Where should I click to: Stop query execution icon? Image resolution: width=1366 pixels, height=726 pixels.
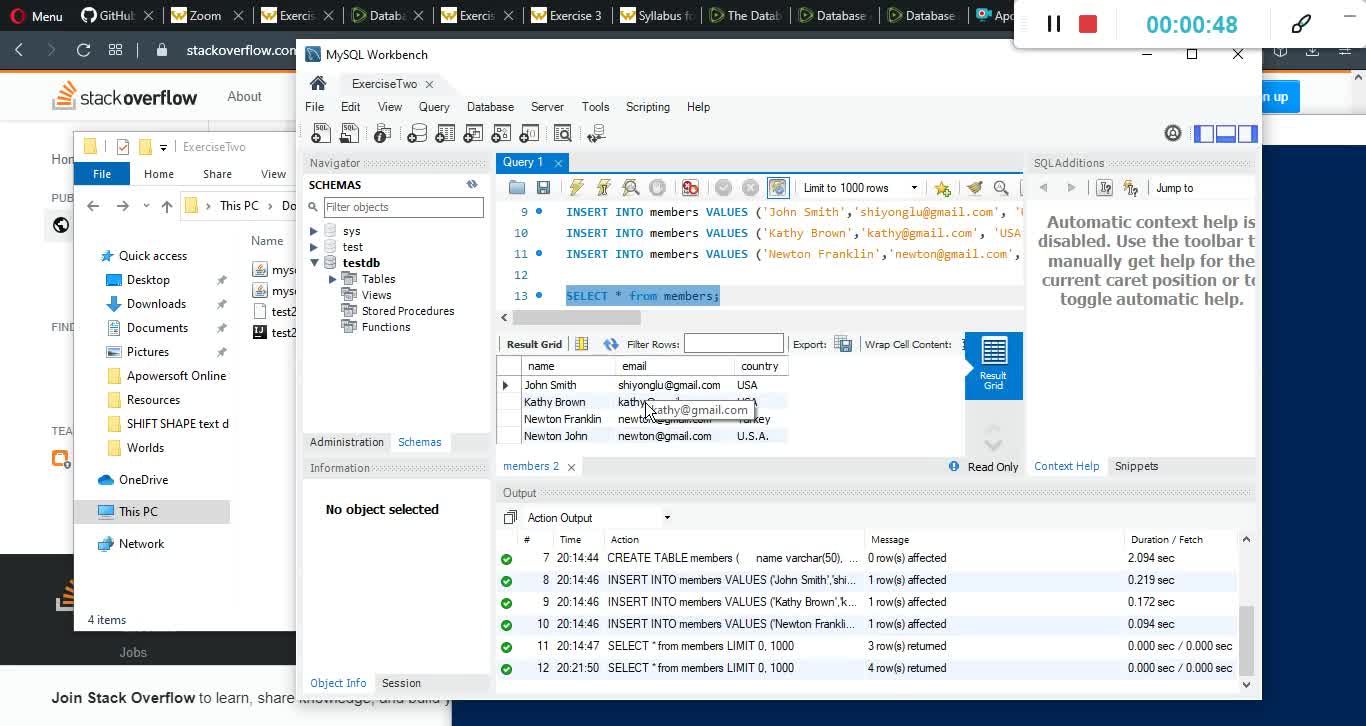pyautogui.click(x=657, y=188)
